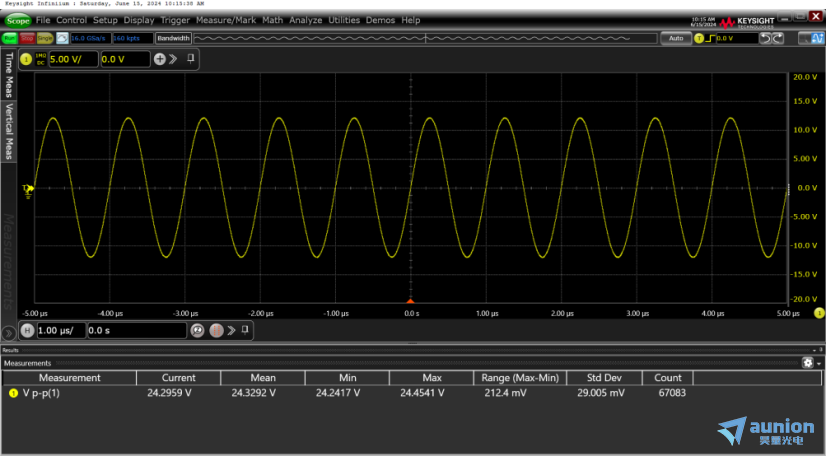Click the 1MΩ DC coupling indicator
The height and width of the screenshot is (456, 826).
[x=41, y=60]
